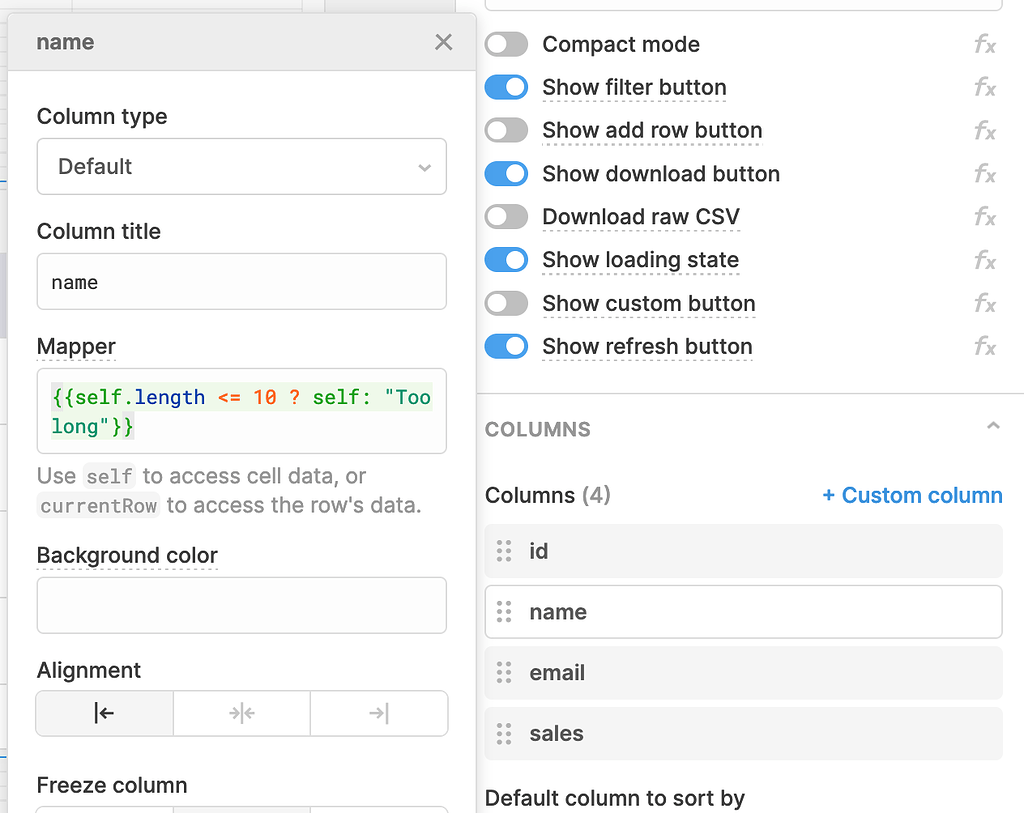Click the fx icon beside Download raw CSV

985,217
